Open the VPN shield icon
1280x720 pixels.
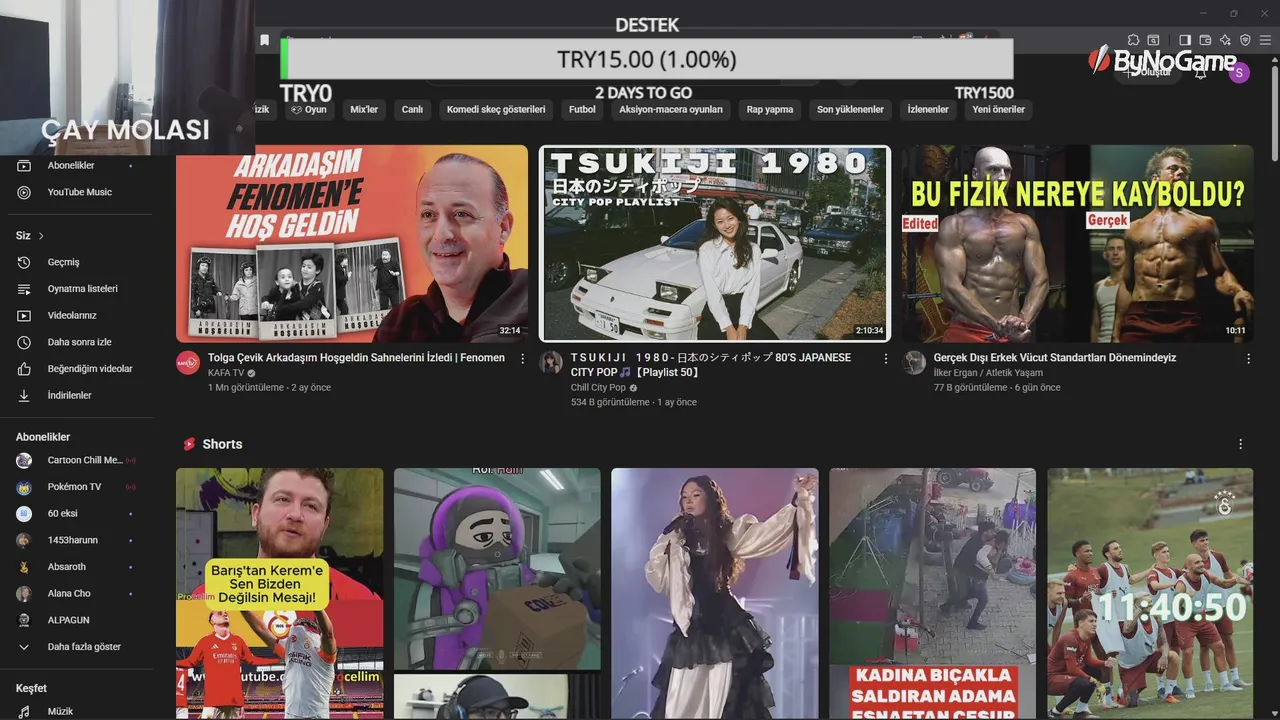click(1245, 40)
